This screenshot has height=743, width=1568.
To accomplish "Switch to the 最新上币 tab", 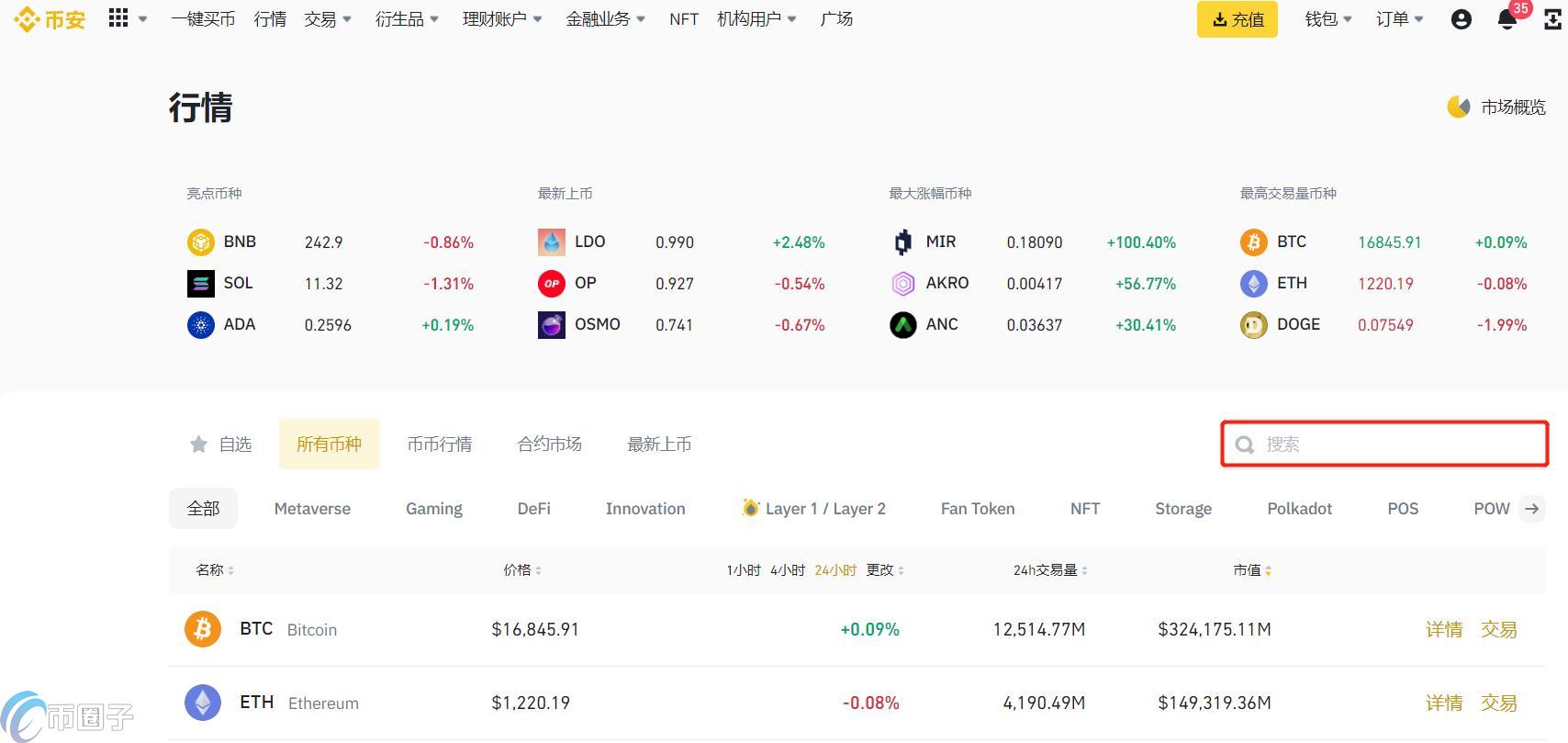I will [x=659, y=445].
